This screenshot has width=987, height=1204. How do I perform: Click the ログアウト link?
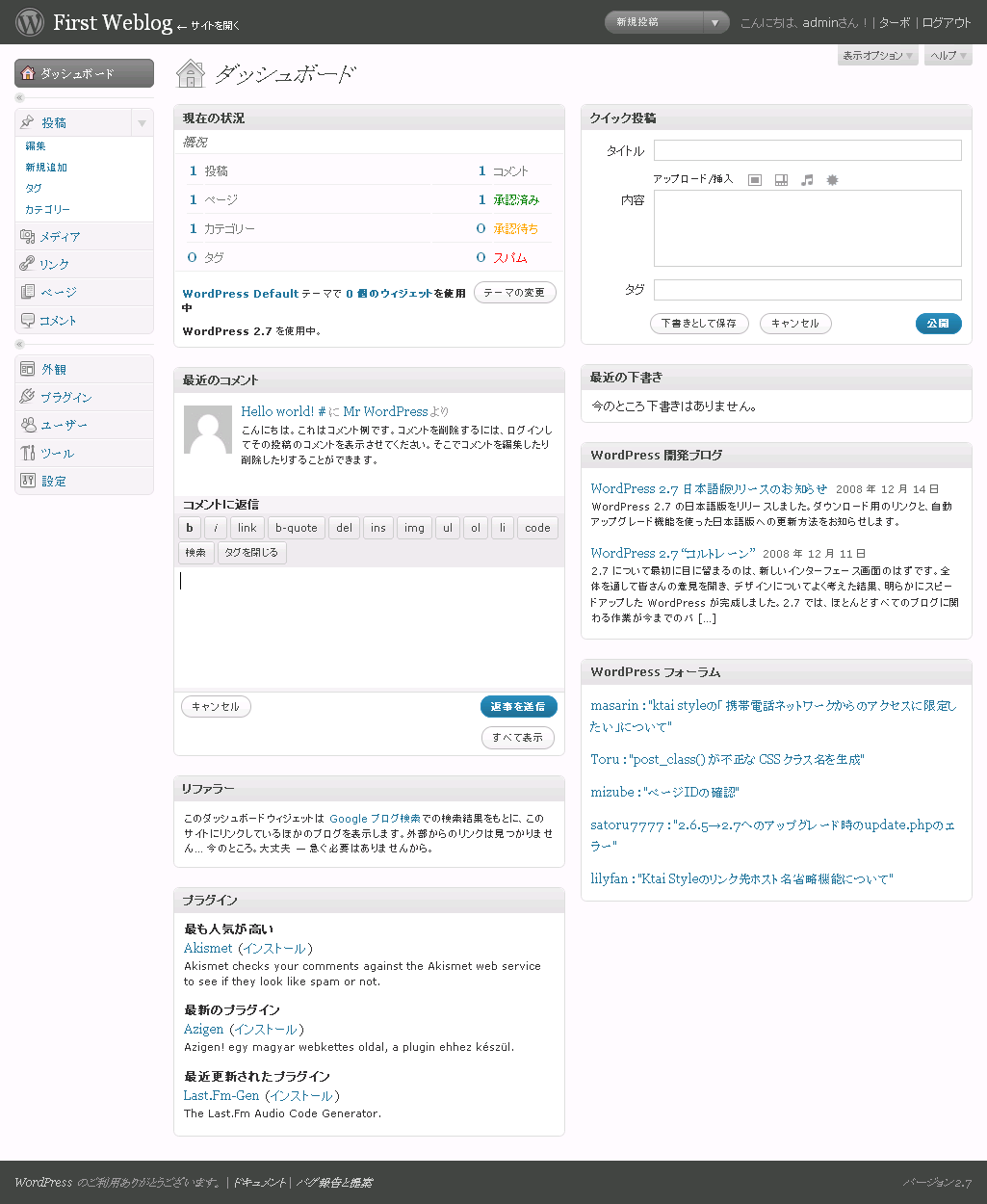coord(947,22)
